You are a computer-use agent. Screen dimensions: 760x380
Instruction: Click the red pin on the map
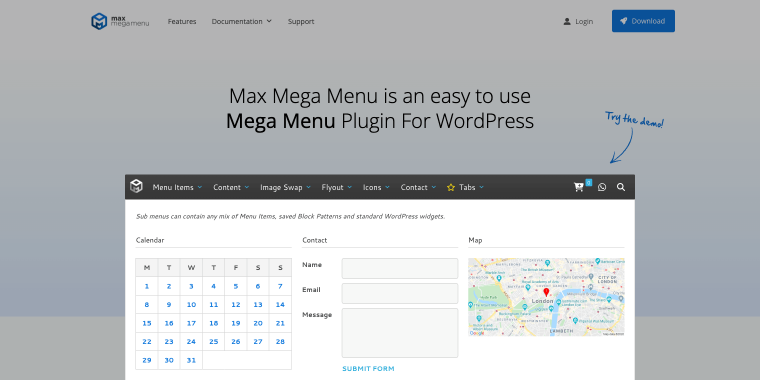(x=546, y=292)
